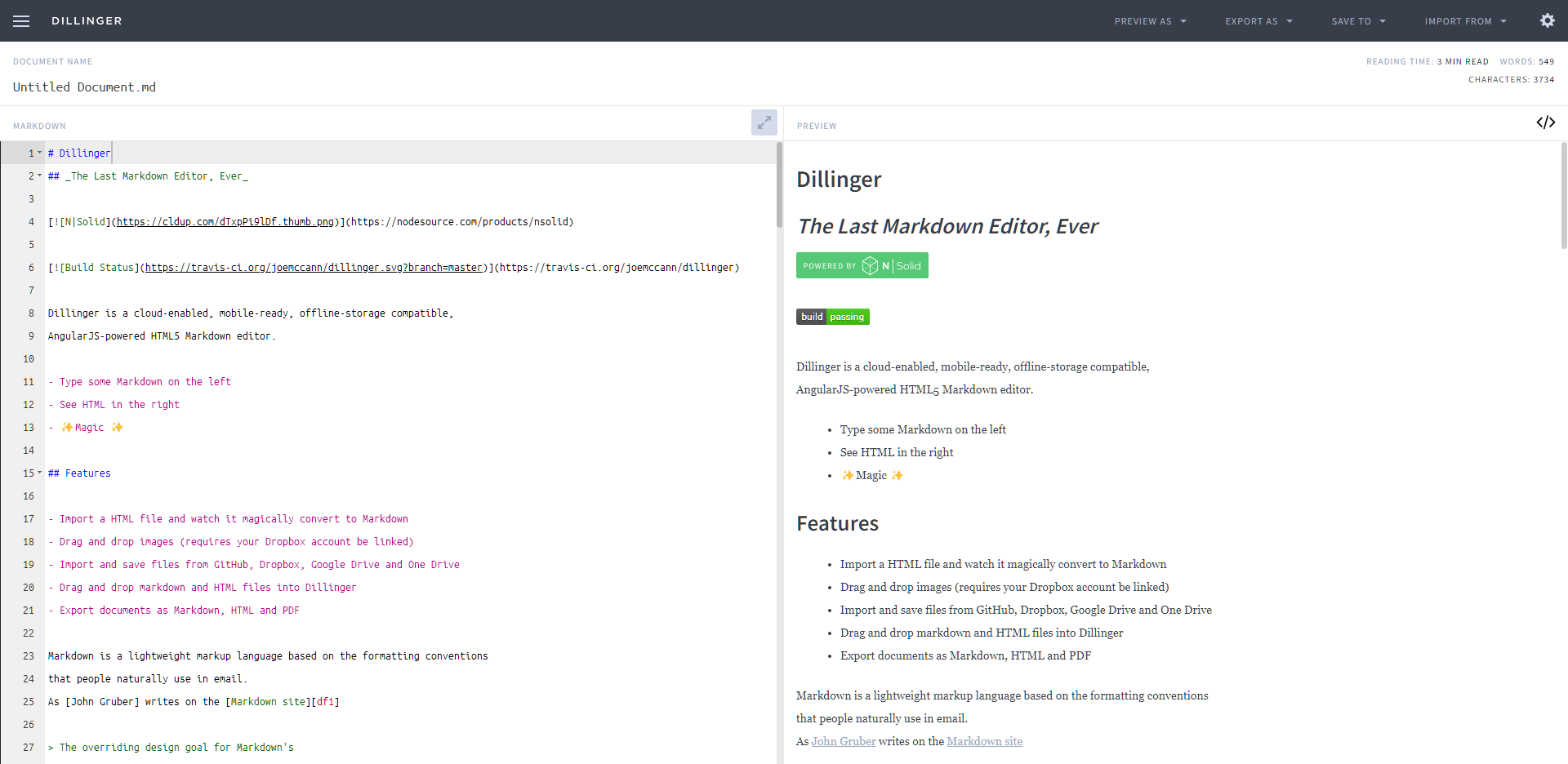Click the markdown editor vertical scrollbar
This screenshot has width=1568, height=764.
click(x=779, y=185)
